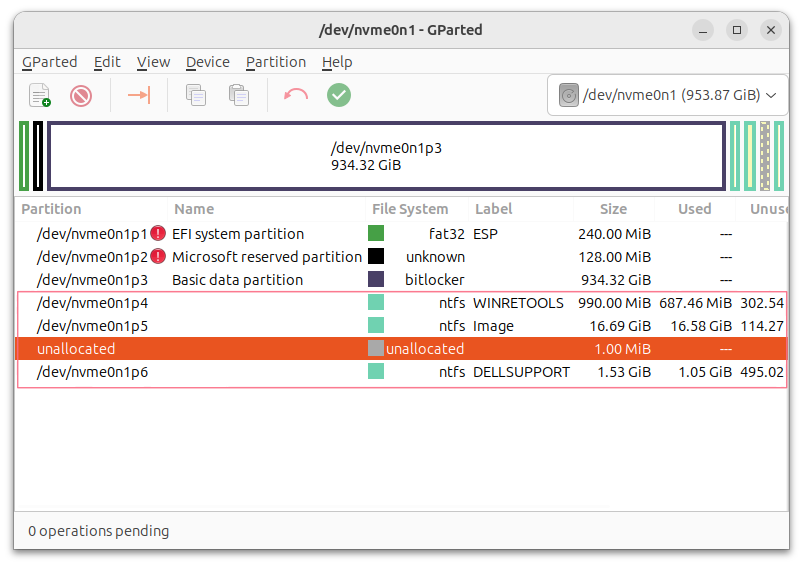Sort by the Size column header
Viewport: 803px width, 566px height.
613,209
